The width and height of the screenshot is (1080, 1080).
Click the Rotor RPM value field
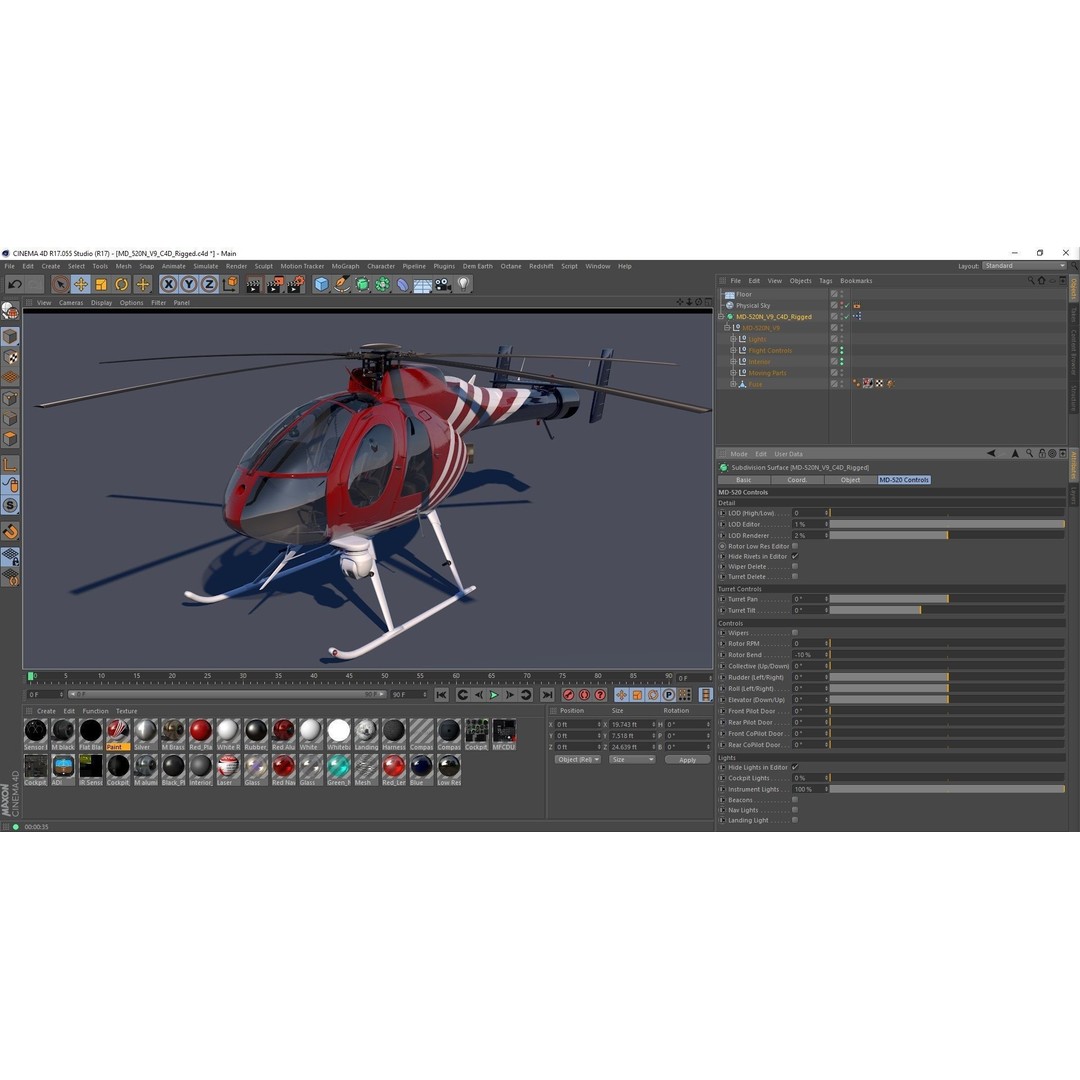click(809, 644)
